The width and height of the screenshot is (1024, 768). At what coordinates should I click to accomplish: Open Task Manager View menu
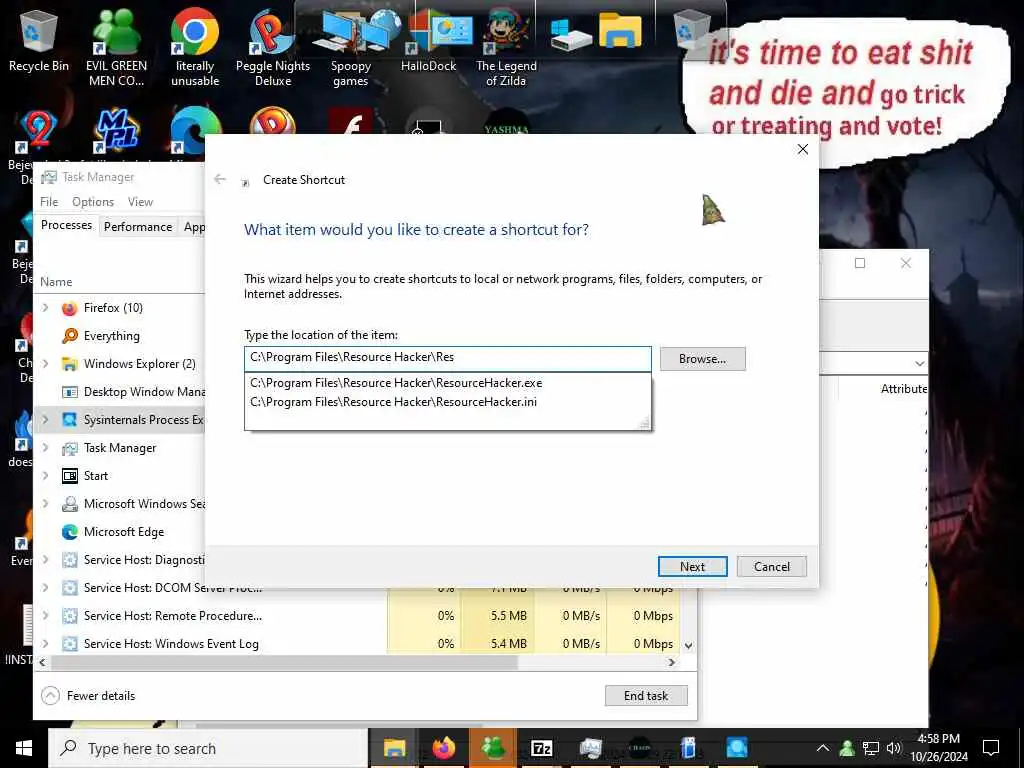click(x=140, y=202)
